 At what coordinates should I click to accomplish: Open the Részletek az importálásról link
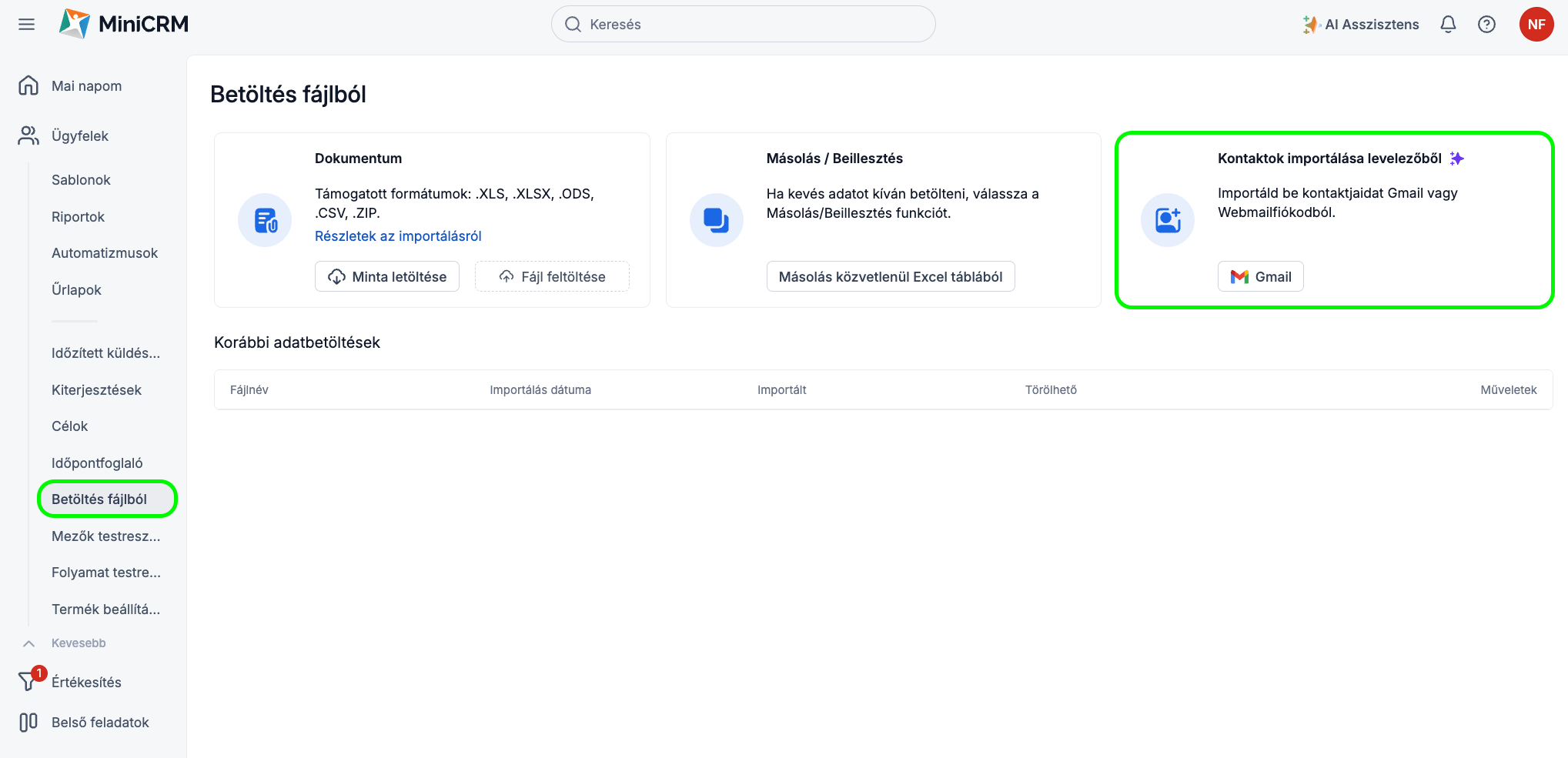(398, 236)
